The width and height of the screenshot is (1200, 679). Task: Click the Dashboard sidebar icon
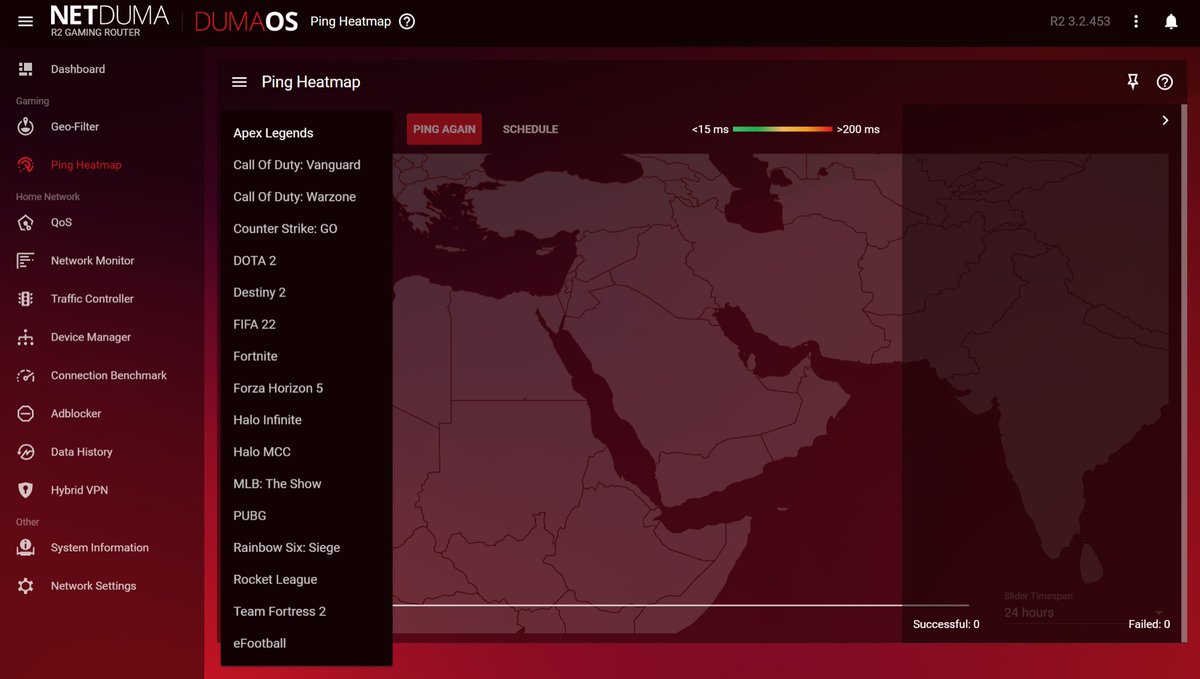tap(26, 69)
